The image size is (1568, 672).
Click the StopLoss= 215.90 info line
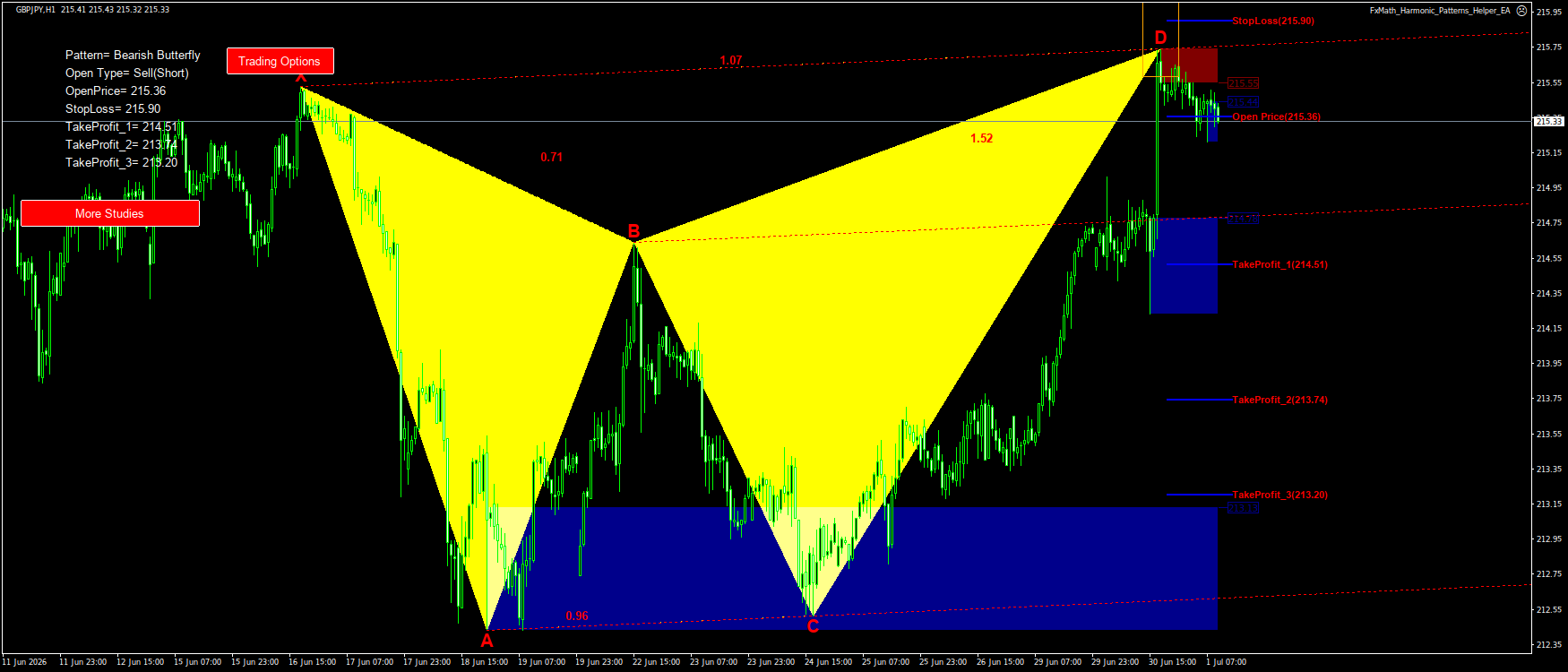[113, 108]
